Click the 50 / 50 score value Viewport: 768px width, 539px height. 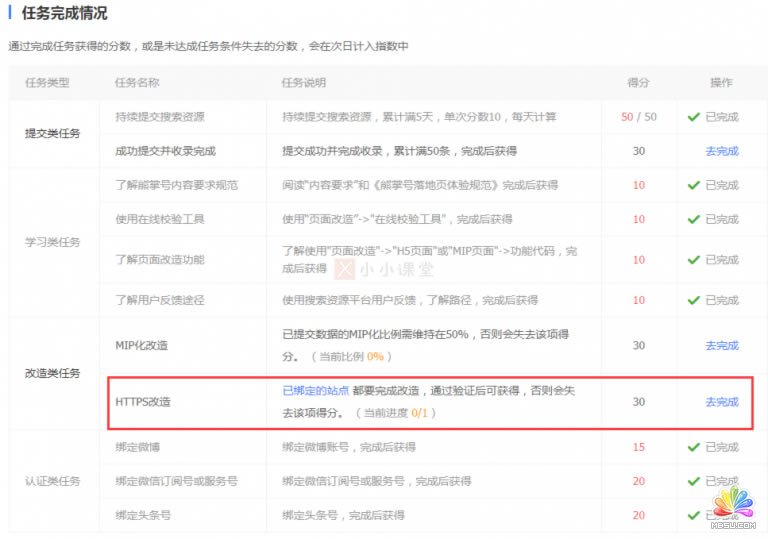click(x=639, y=117)
